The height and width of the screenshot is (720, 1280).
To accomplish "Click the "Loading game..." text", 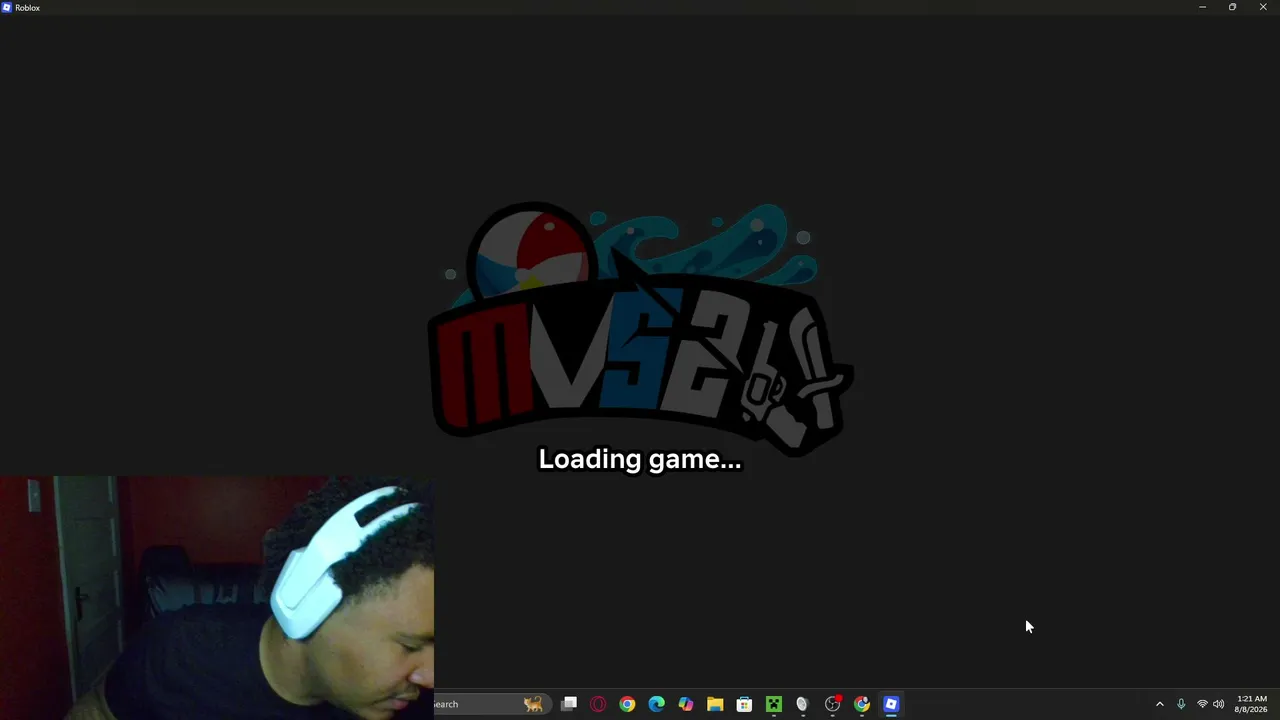I will tap(640, 459).
